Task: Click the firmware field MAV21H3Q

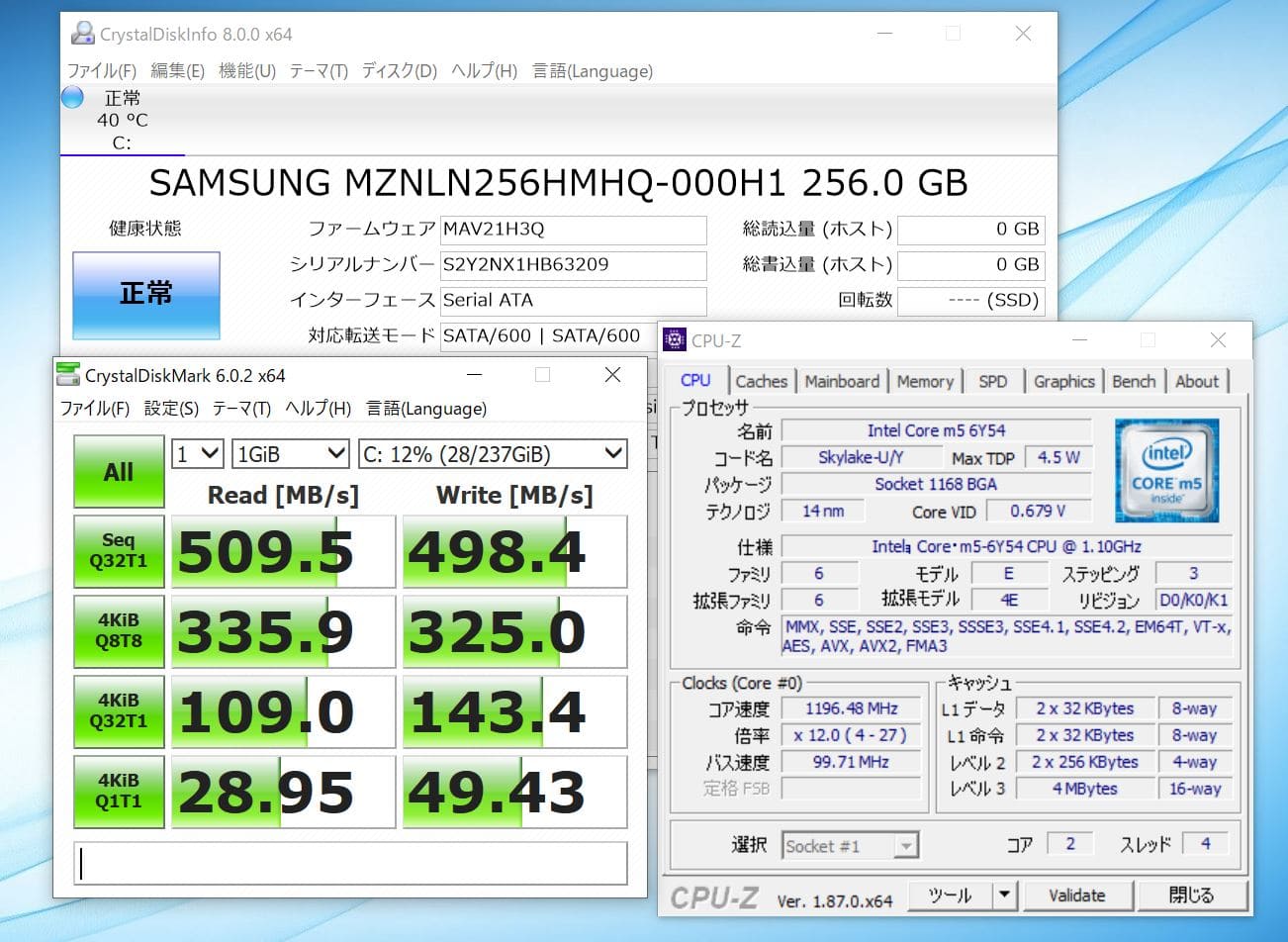Action: tap(573, 230)
